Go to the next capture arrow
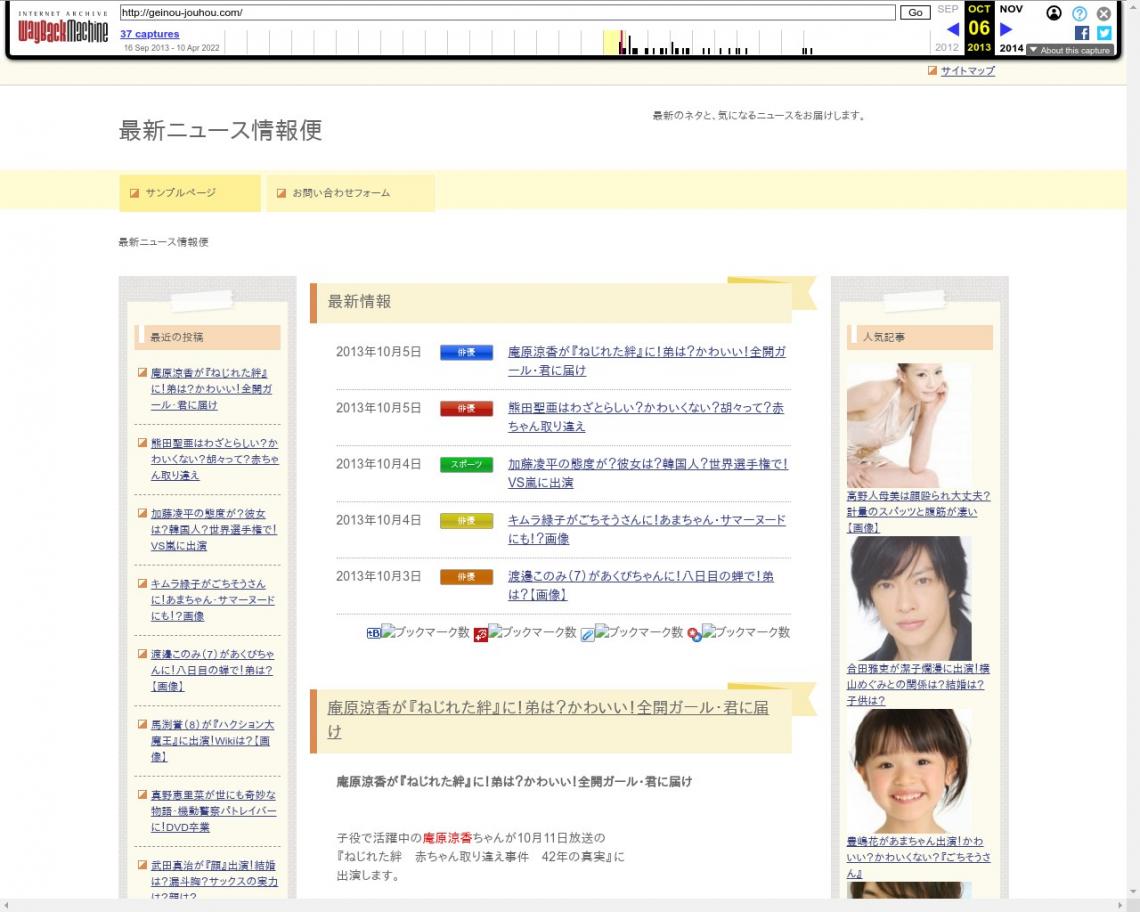The image size is (1140, 912). pos(1006,29)
